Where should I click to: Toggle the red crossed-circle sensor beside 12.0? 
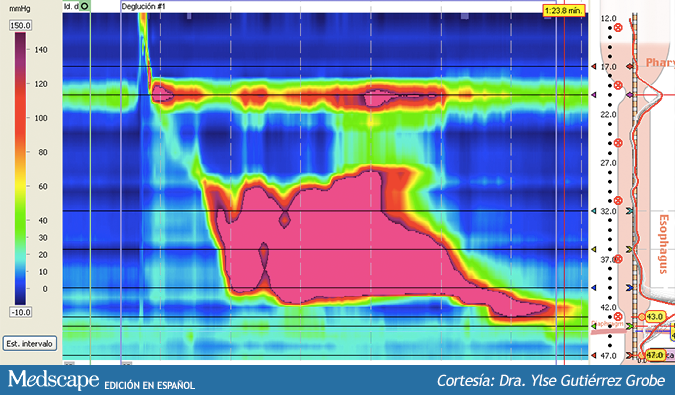pos(618,28)
